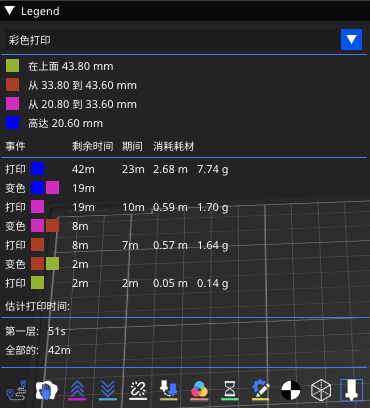Click magenta swatch in 变色 19m row
370x408 pixels.
tap(52, 188)
